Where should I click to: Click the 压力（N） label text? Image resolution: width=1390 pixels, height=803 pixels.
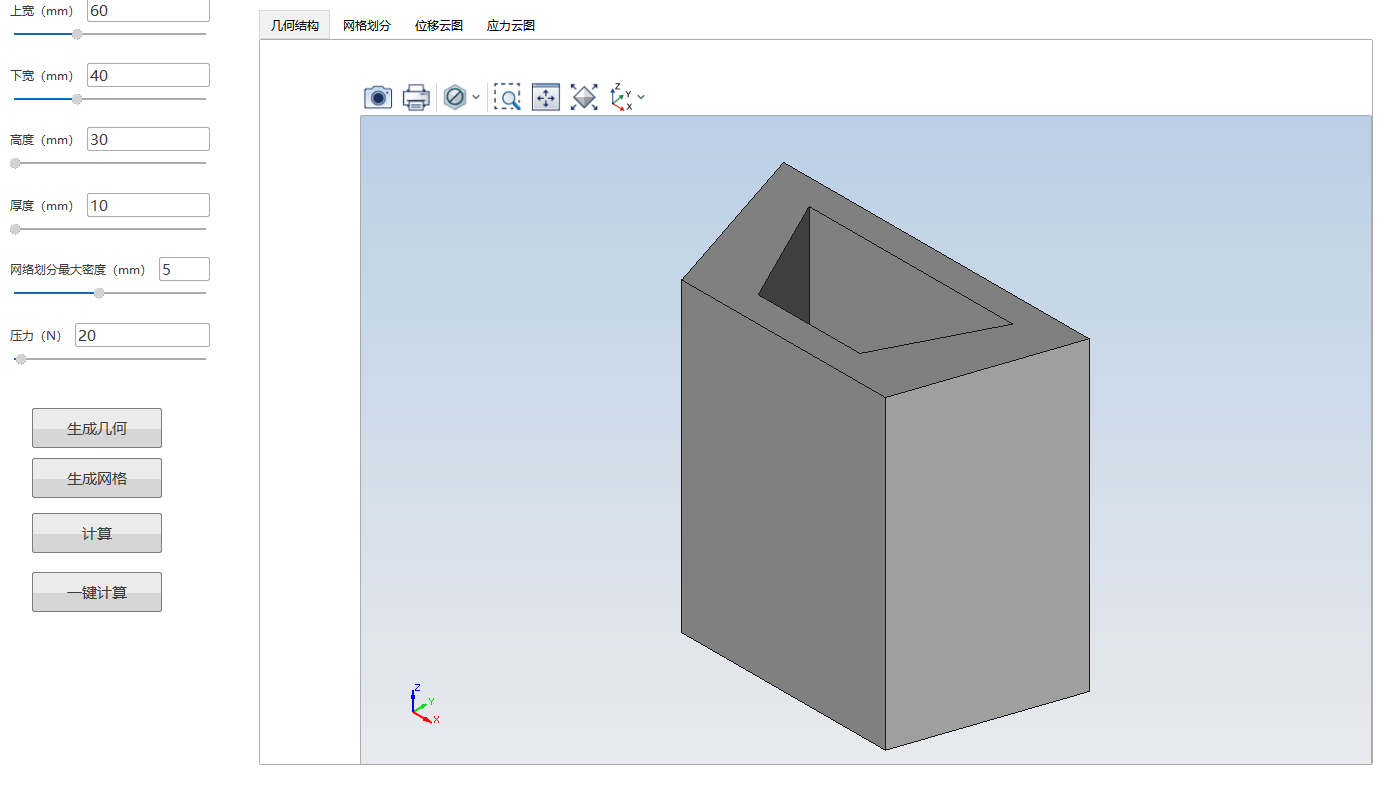point(36,336)
